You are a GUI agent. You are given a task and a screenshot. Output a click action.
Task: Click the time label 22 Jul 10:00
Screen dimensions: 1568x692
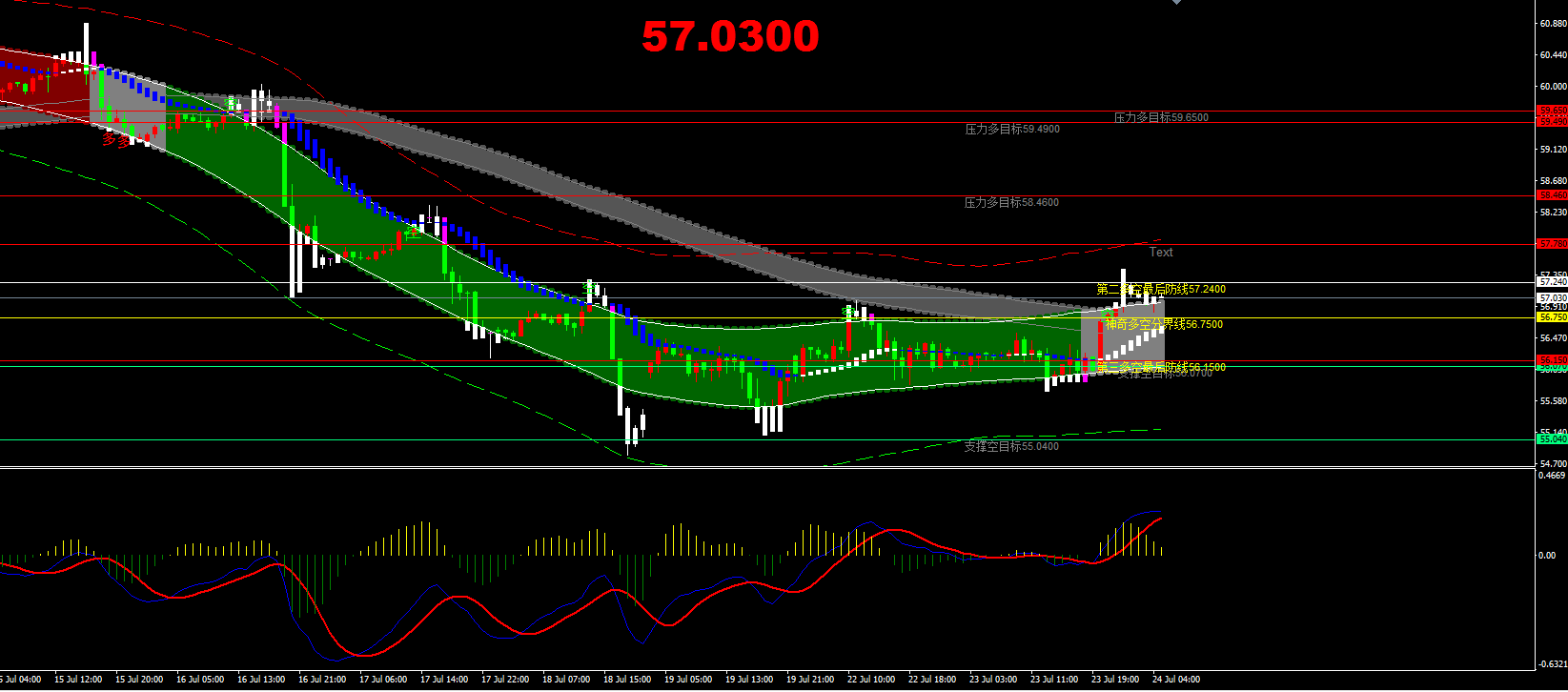pos(871,681)
